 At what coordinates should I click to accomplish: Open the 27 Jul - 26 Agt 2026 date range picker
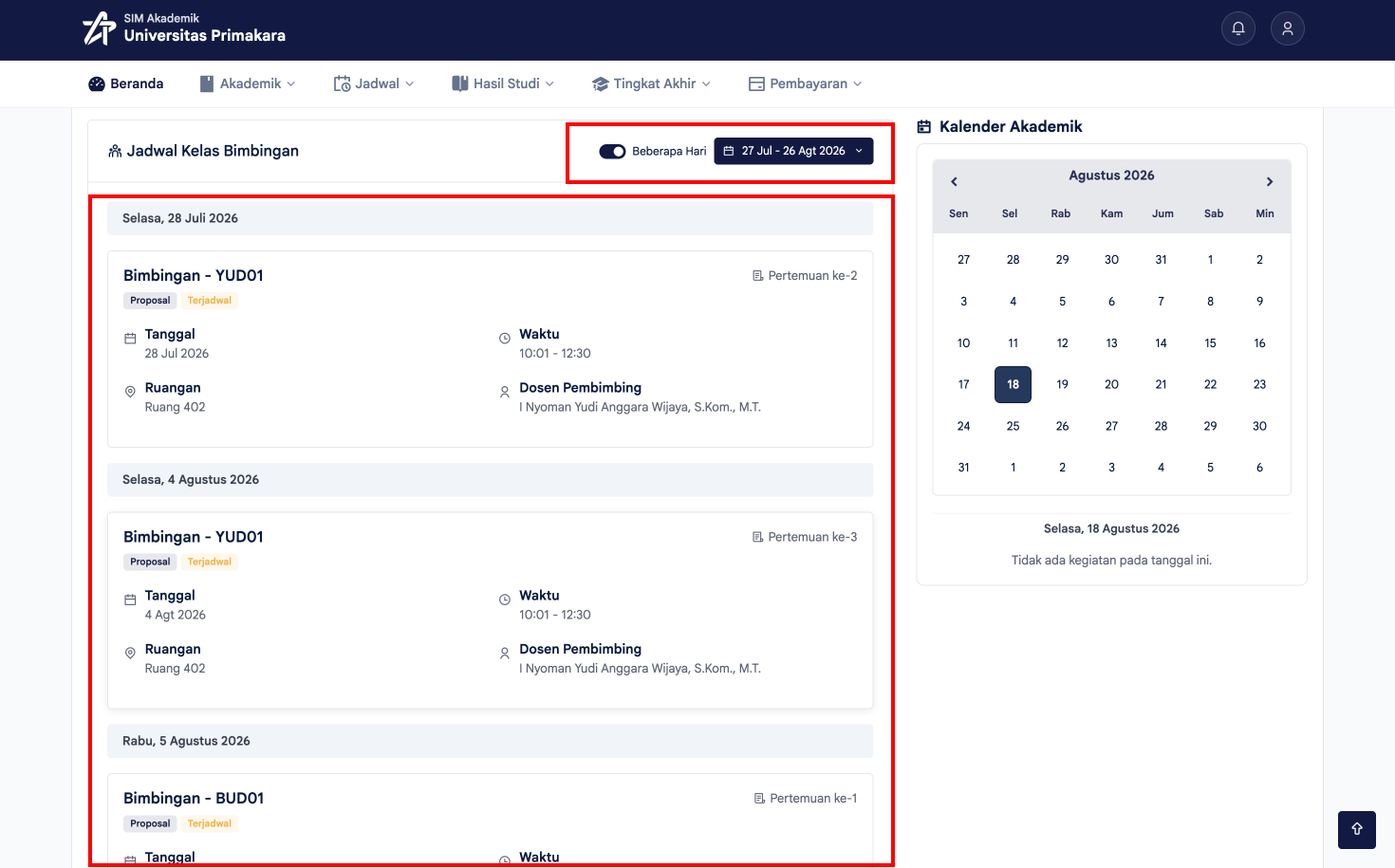[793, 151]
